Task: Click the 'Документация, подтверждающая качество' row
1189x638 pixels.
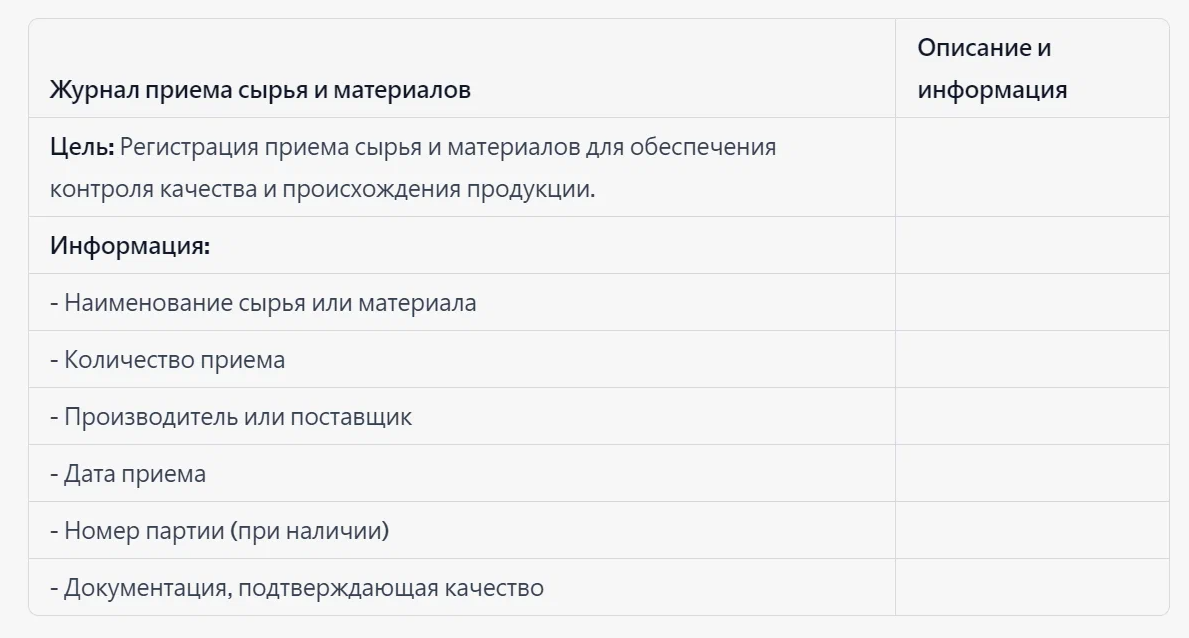Action: pyautogui.click(x=297, y=588)
